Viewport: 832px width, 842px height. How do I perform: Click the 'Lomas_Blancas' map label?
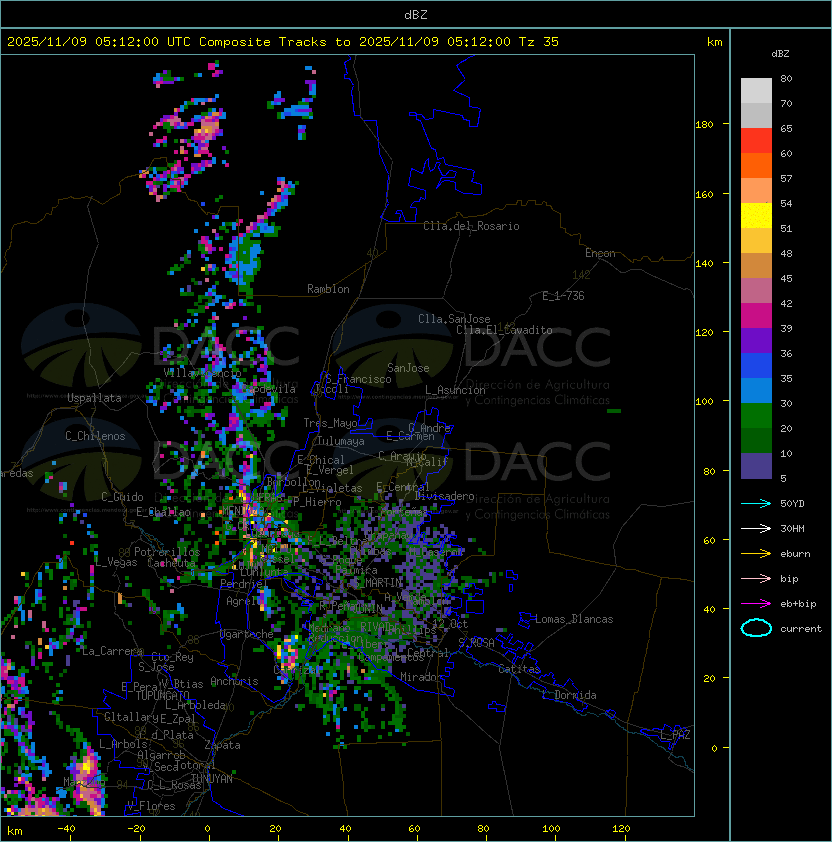click(574, 619)
